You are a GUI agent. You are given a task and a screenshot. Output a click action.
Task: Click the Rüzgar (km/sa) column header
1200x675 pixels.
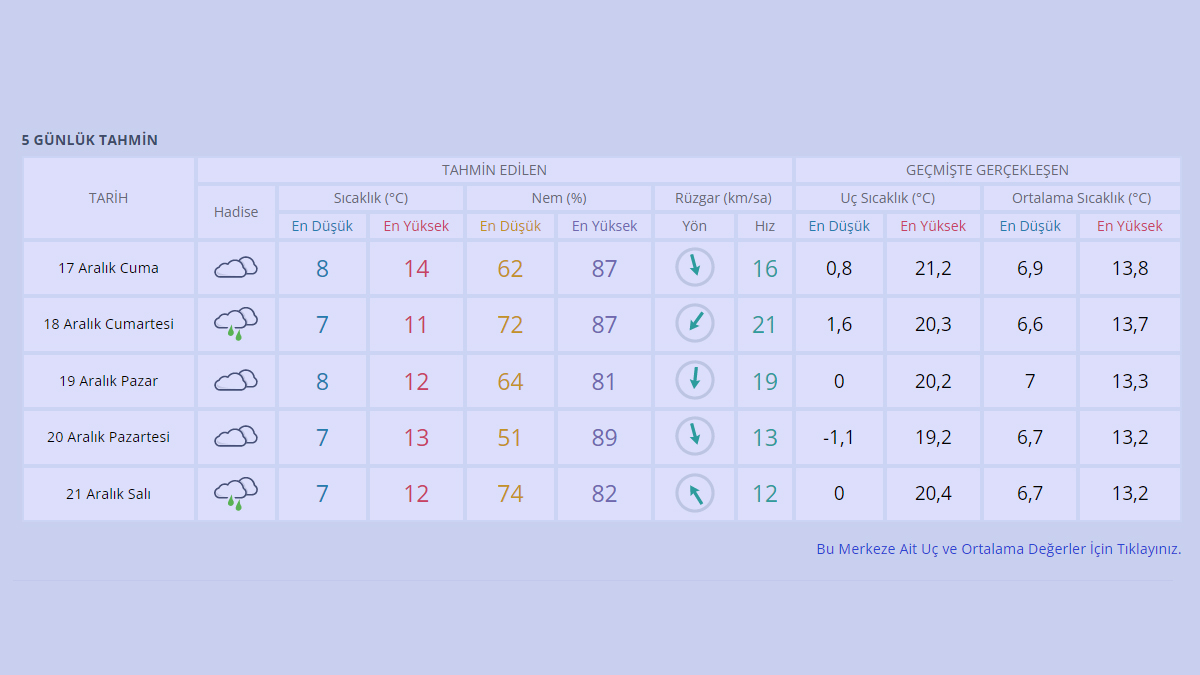click(x=721, y=198)
